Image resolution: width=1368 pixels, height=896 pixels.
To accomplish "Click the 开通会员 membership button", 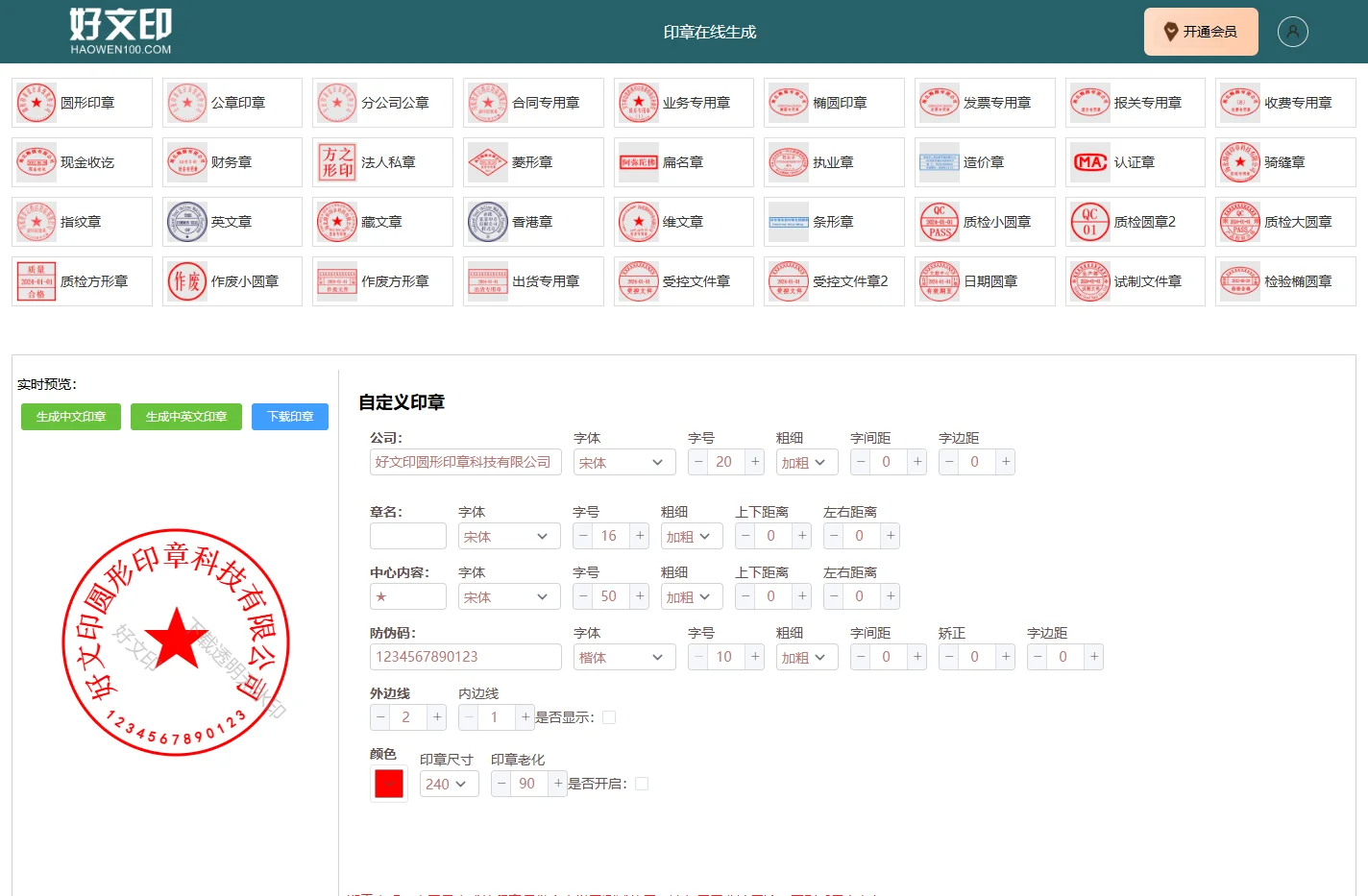I will (1201, 32).
